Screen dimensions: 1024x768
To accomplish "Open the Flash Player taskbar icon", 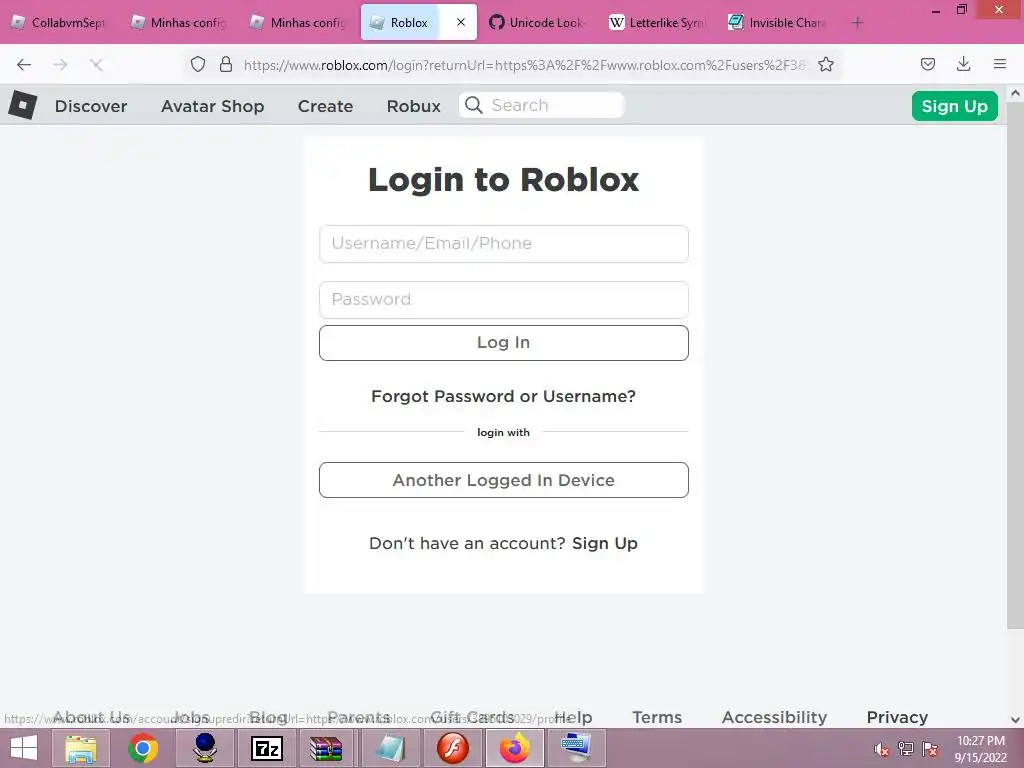I will (453, 748).
